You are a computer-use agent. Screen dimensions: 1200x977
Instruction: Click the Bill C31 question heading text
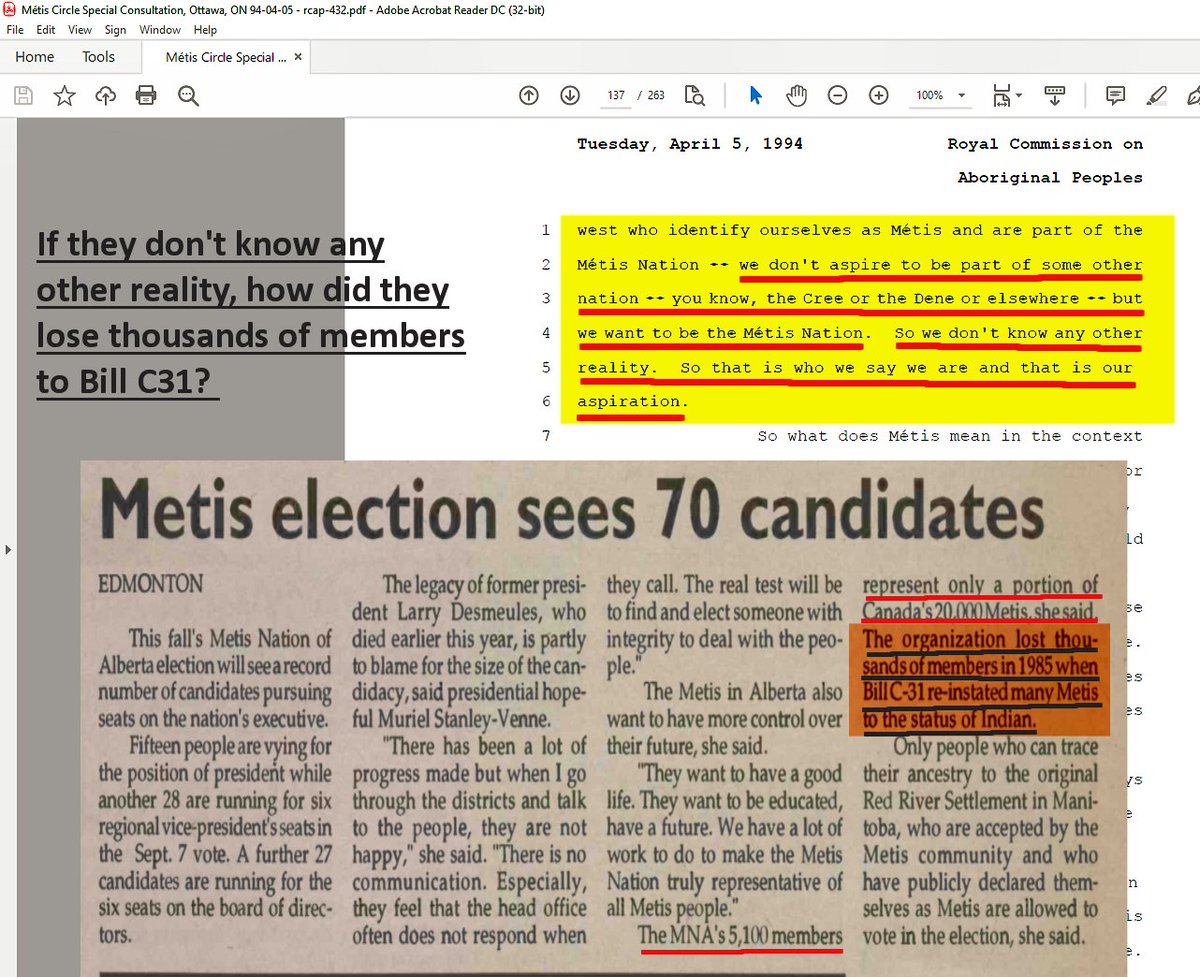point(250,312)
